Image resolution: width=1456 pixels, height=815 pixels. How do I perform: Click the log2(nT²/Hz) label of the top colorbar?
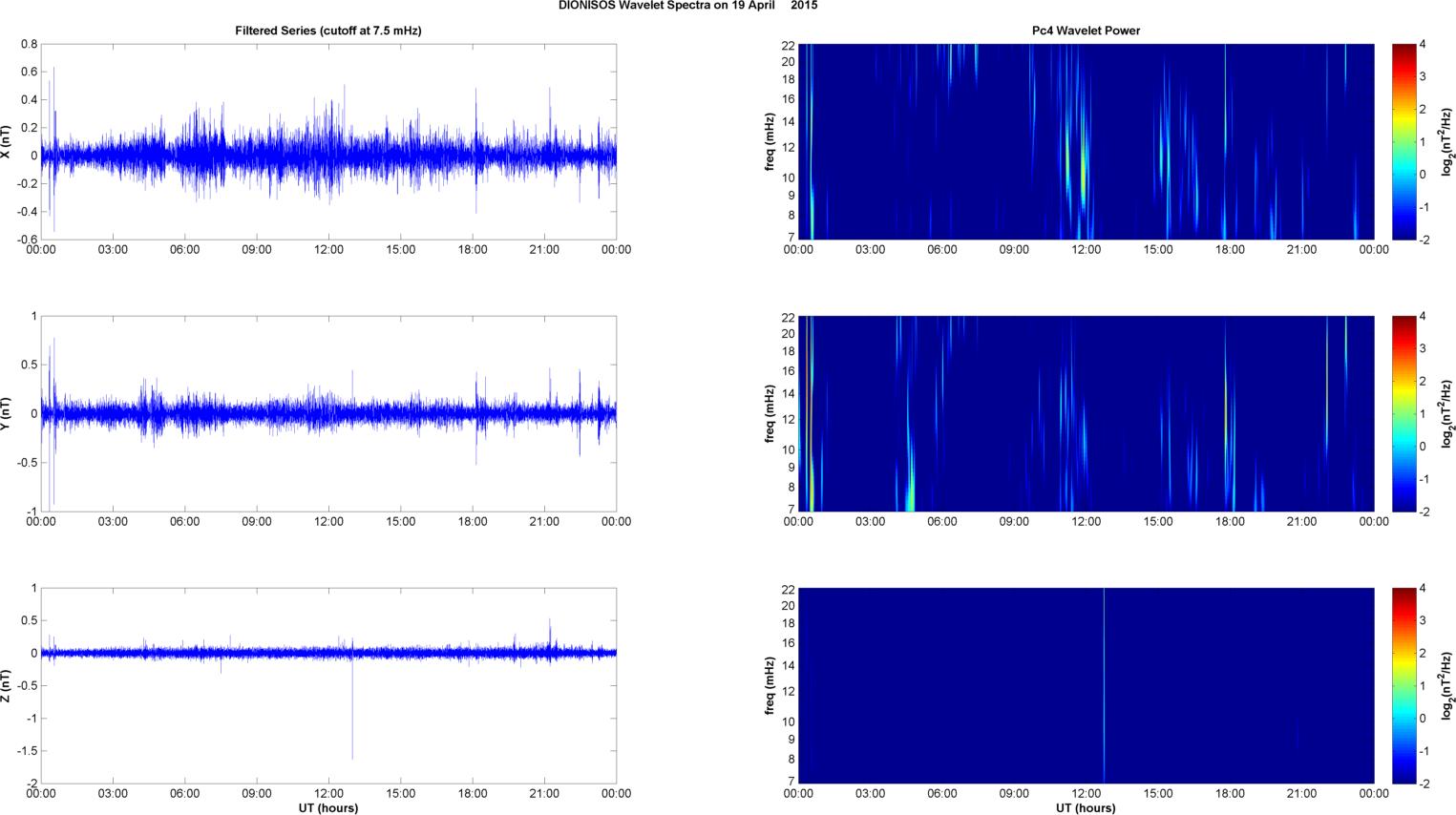[x=1448, y=141]
